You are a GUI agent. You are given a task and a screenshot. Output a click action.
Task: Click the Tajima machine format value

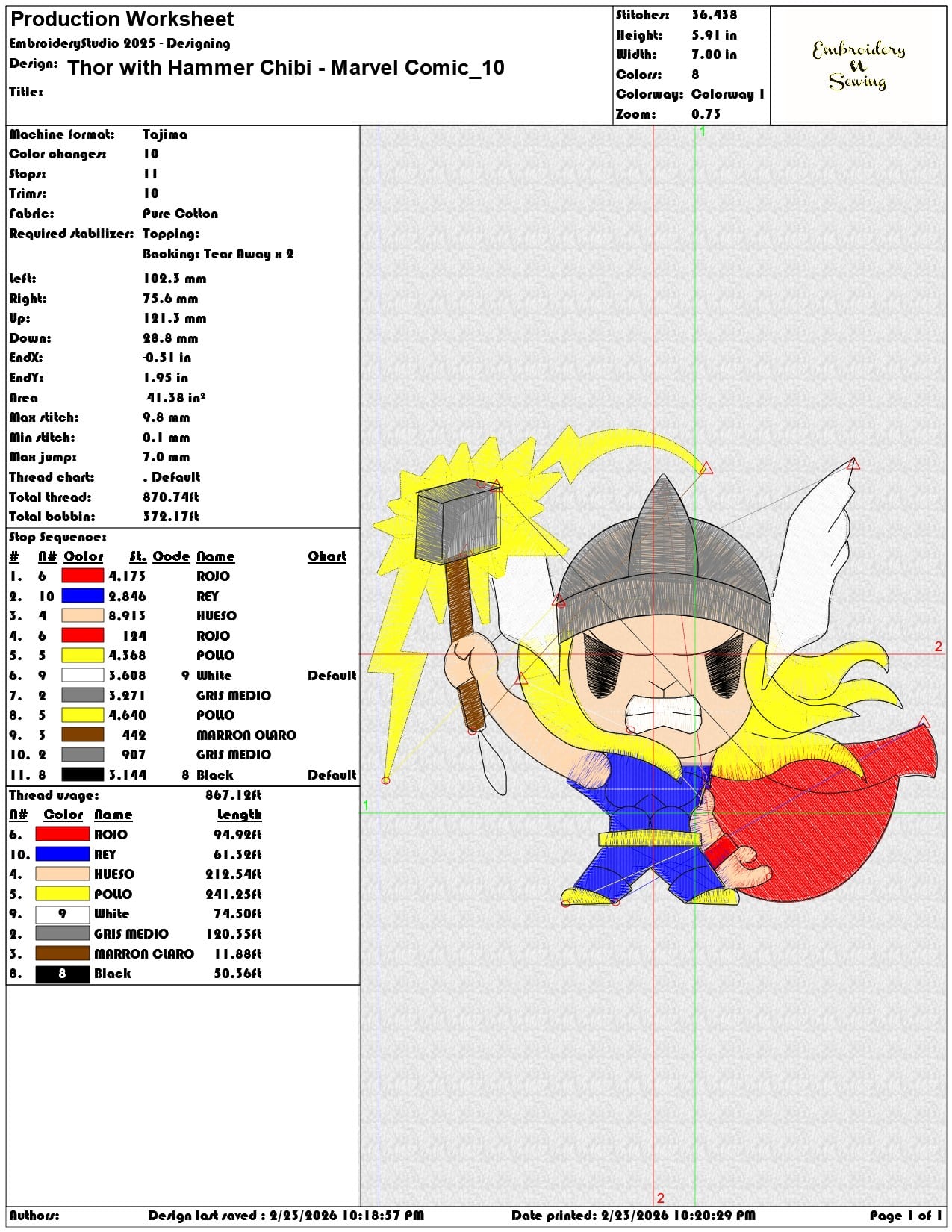point(165,134)
